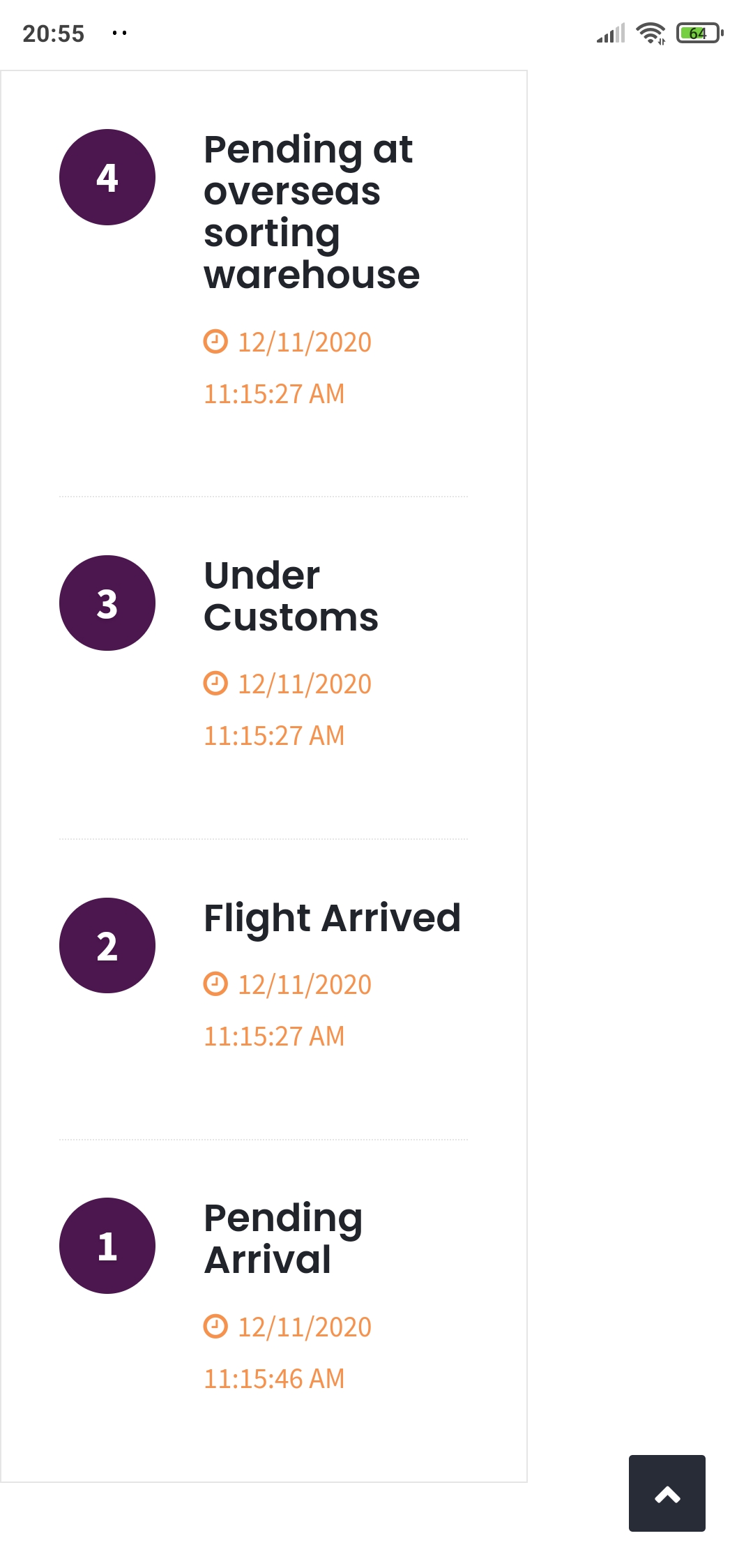Tap the battery indicator showing 64
Image resolution: width=753 pixels, height=1568 pixels.
coord(700,33)
